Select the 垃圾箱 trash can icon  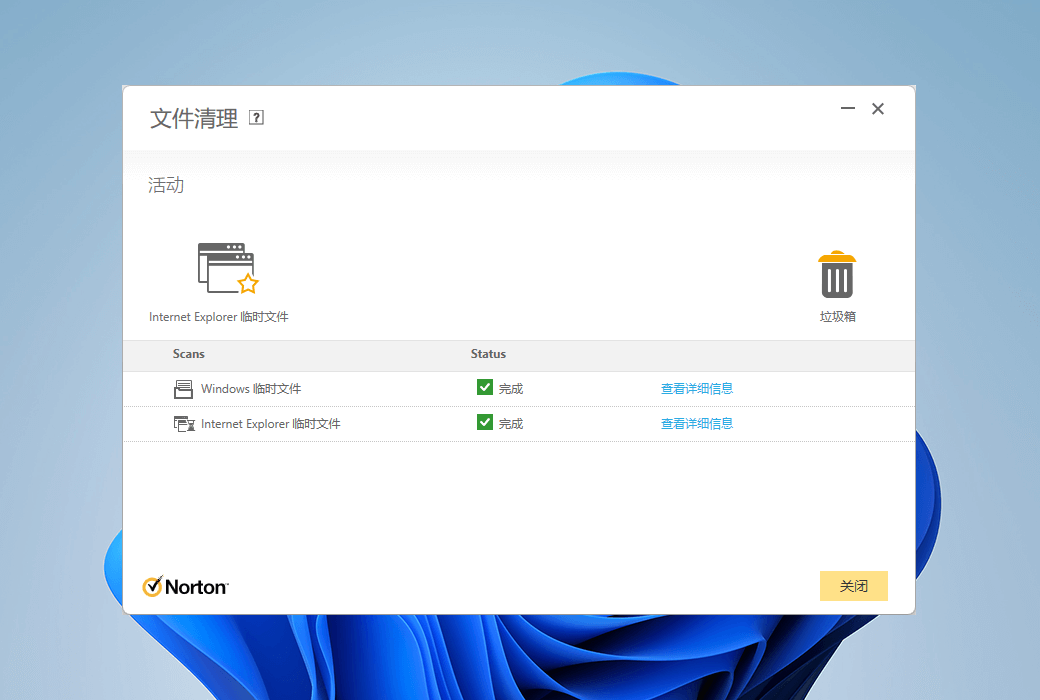[837, 275]
